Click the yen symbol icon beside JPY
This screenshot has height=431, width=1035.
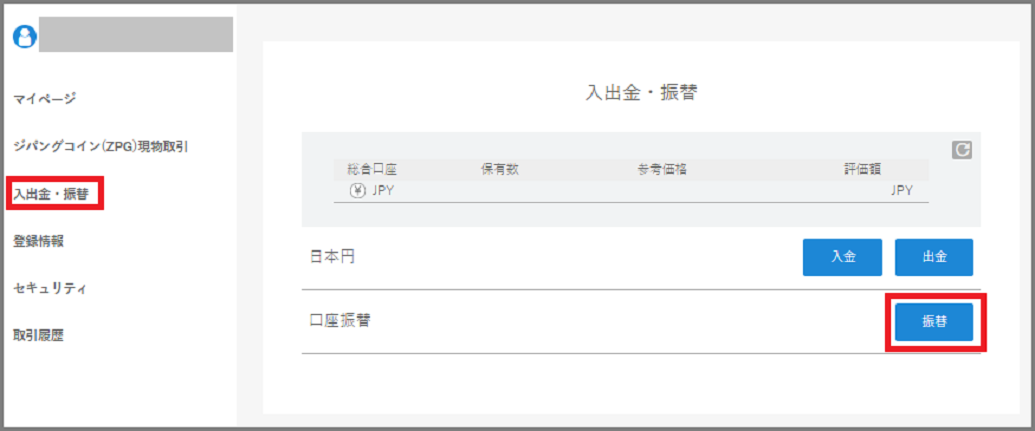click(x=357, y=191)
